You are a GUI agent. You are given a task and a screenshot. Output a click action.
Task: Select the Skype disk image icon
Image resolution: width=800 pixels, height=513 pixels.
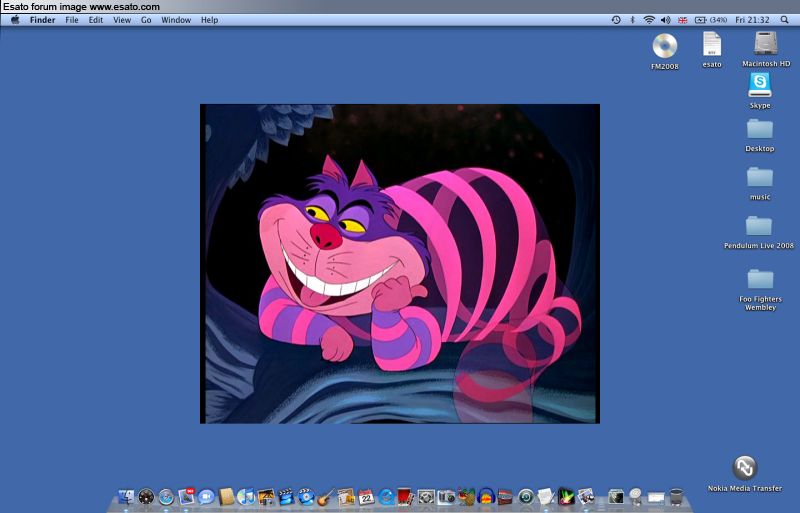click(760, 85)
